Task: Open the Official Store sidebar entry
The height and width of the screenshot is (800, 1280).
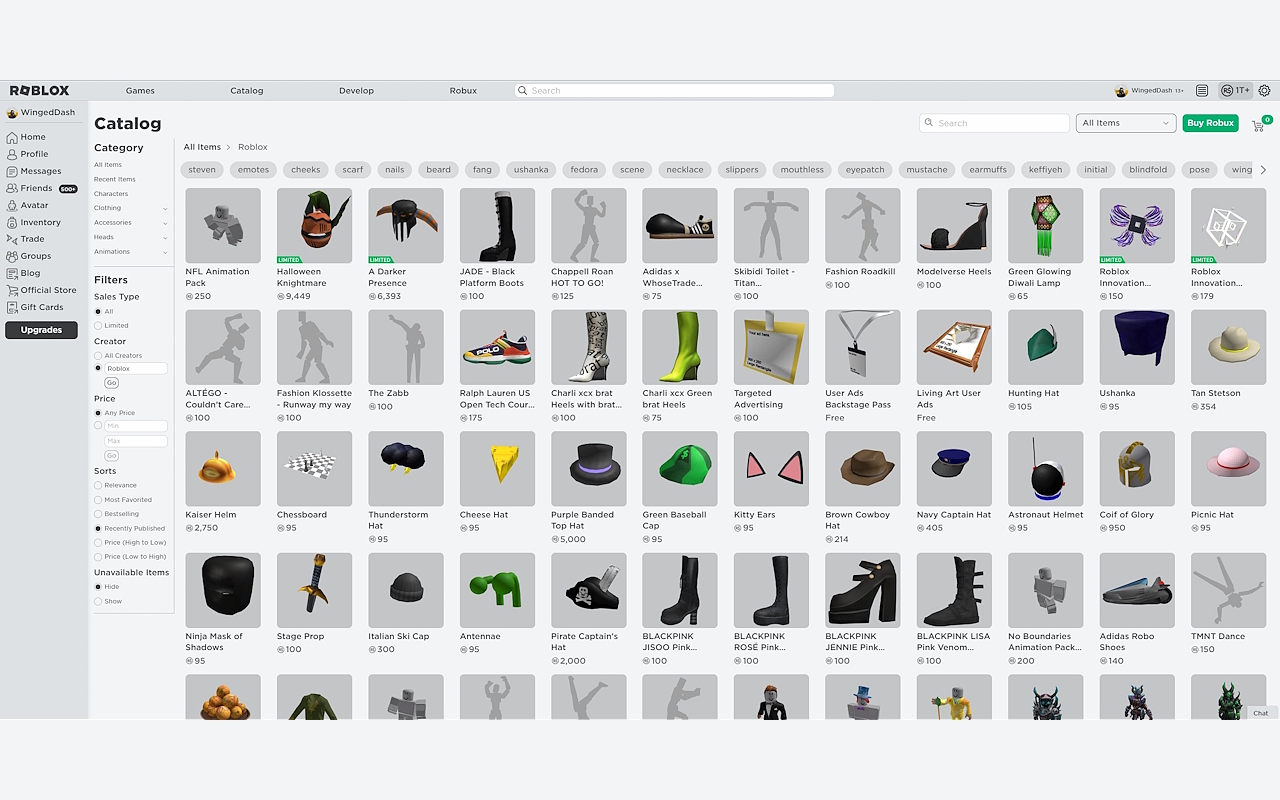Action: point(47,290)
